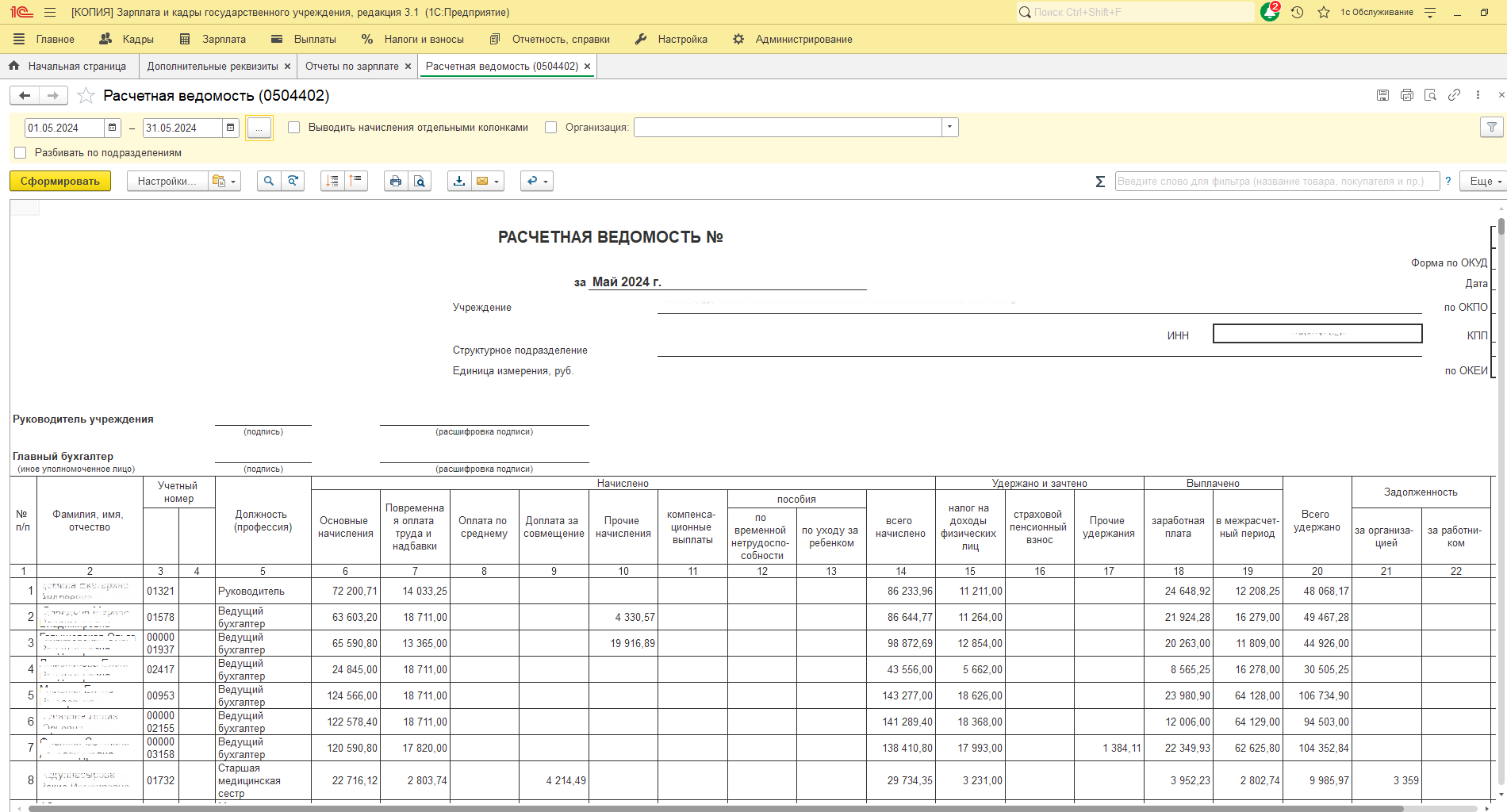Enable accruals in separate columns checkbox

pos(293,127)
